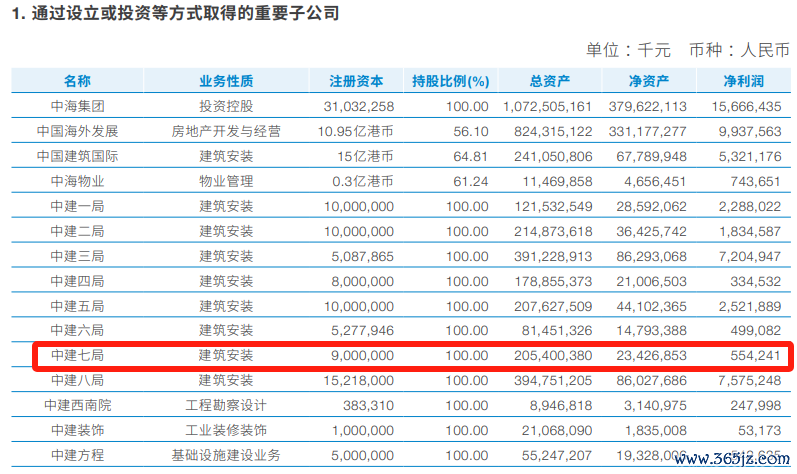Click net profit 15,666,435
This screenshot has width=797, height=474.
click(746, 106)
